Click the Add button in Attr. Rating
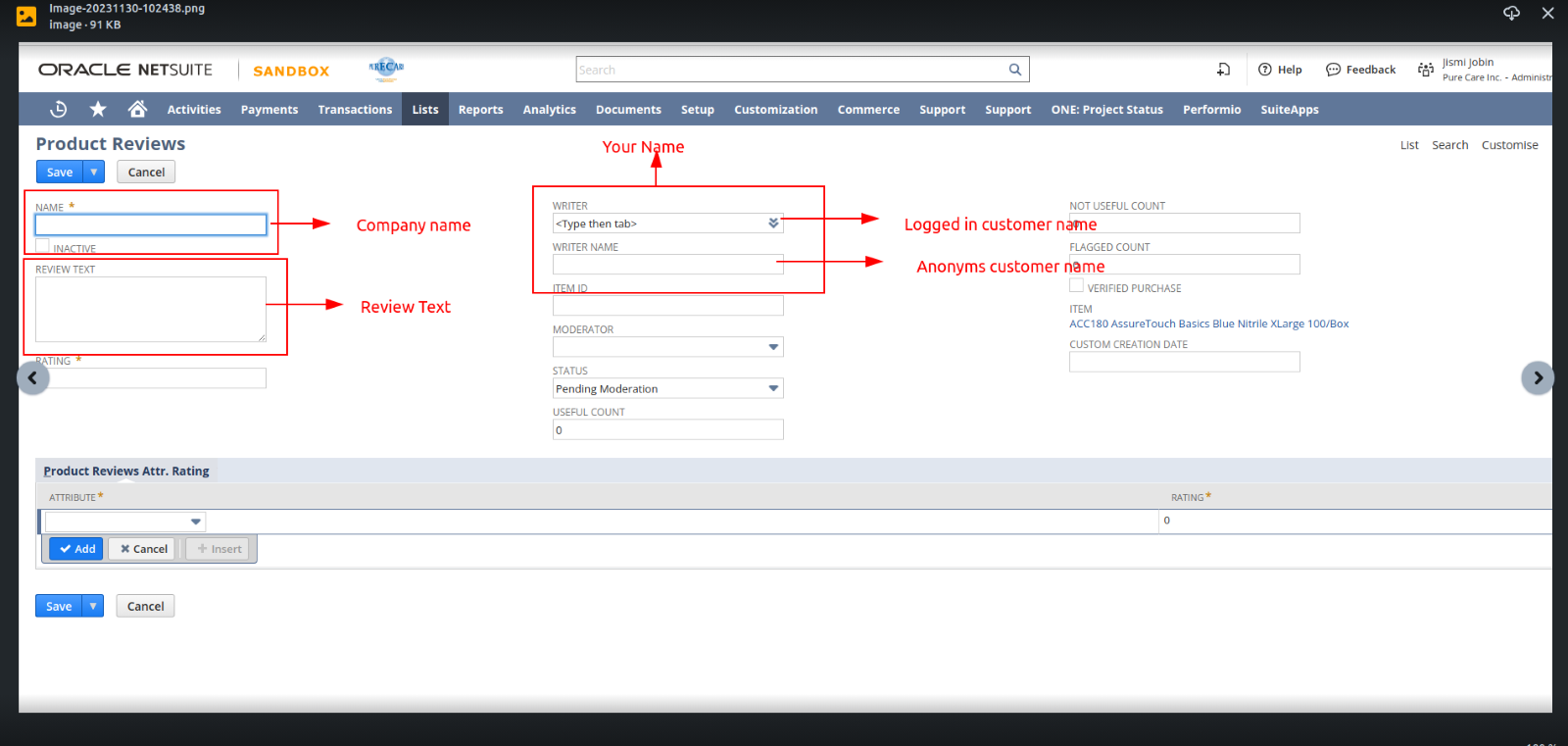The width and height of the screenshot is (1568, 746). click(76, 549)
